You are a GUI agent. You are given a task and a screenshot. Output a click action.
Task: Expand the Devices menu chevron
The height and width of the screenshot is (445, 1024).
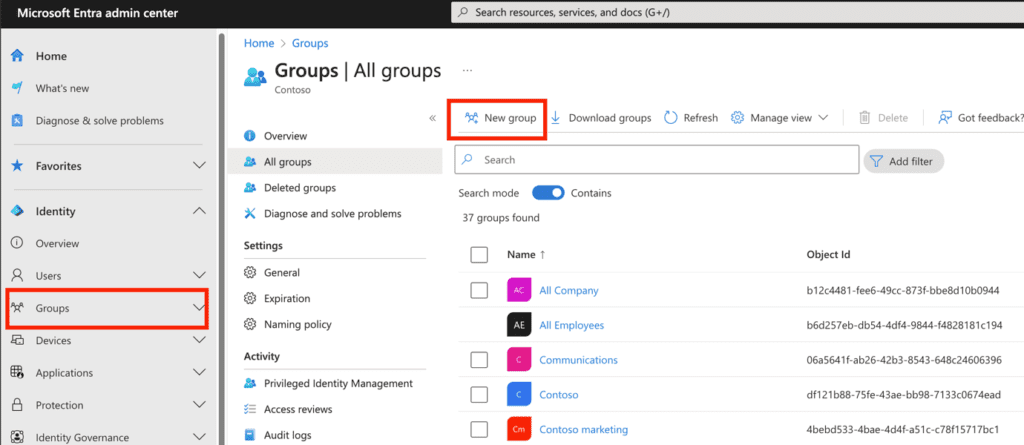tap(200, 340)
